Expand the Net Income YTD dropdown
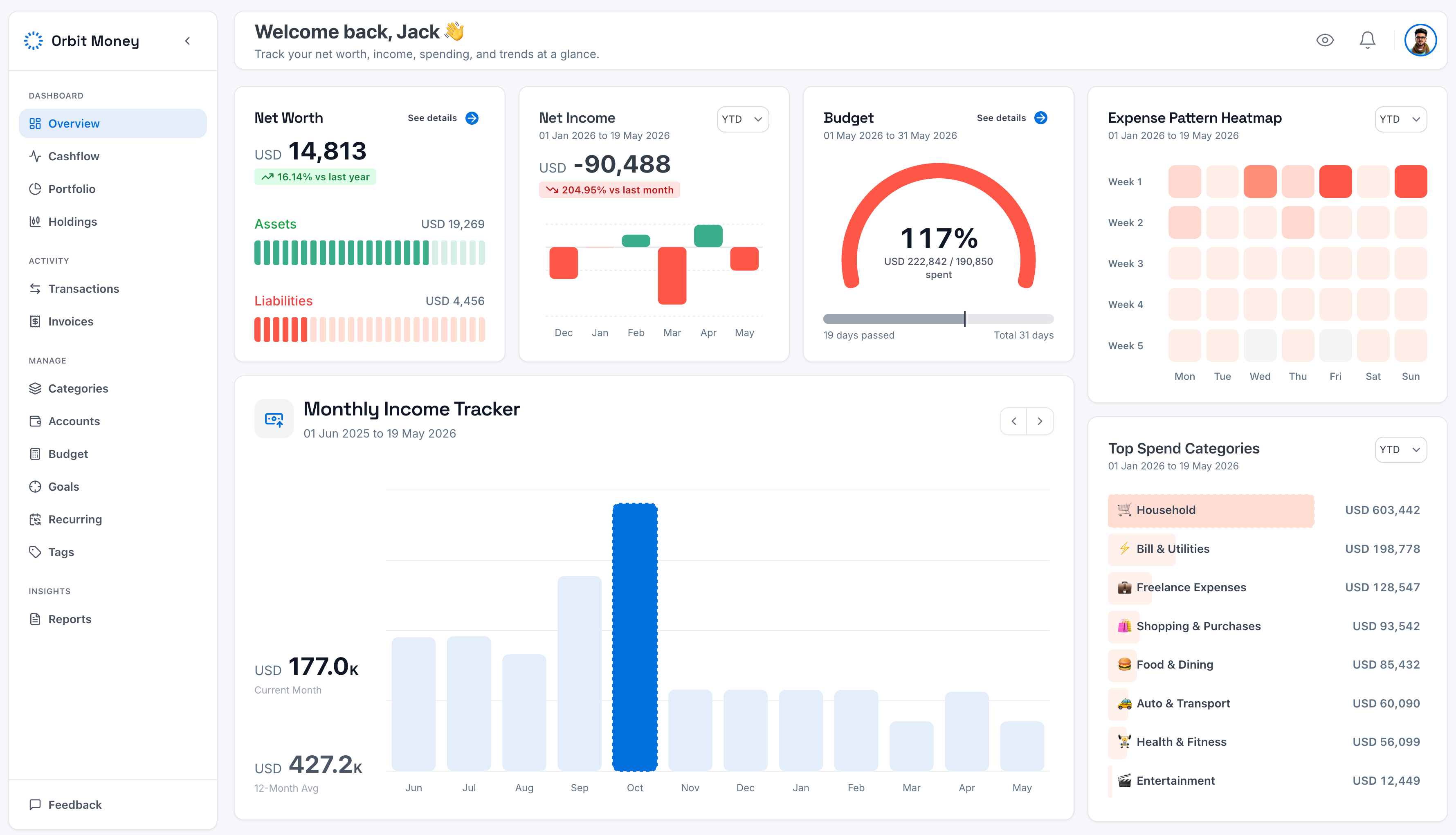The image size is (1456, 835). [743, 119]
